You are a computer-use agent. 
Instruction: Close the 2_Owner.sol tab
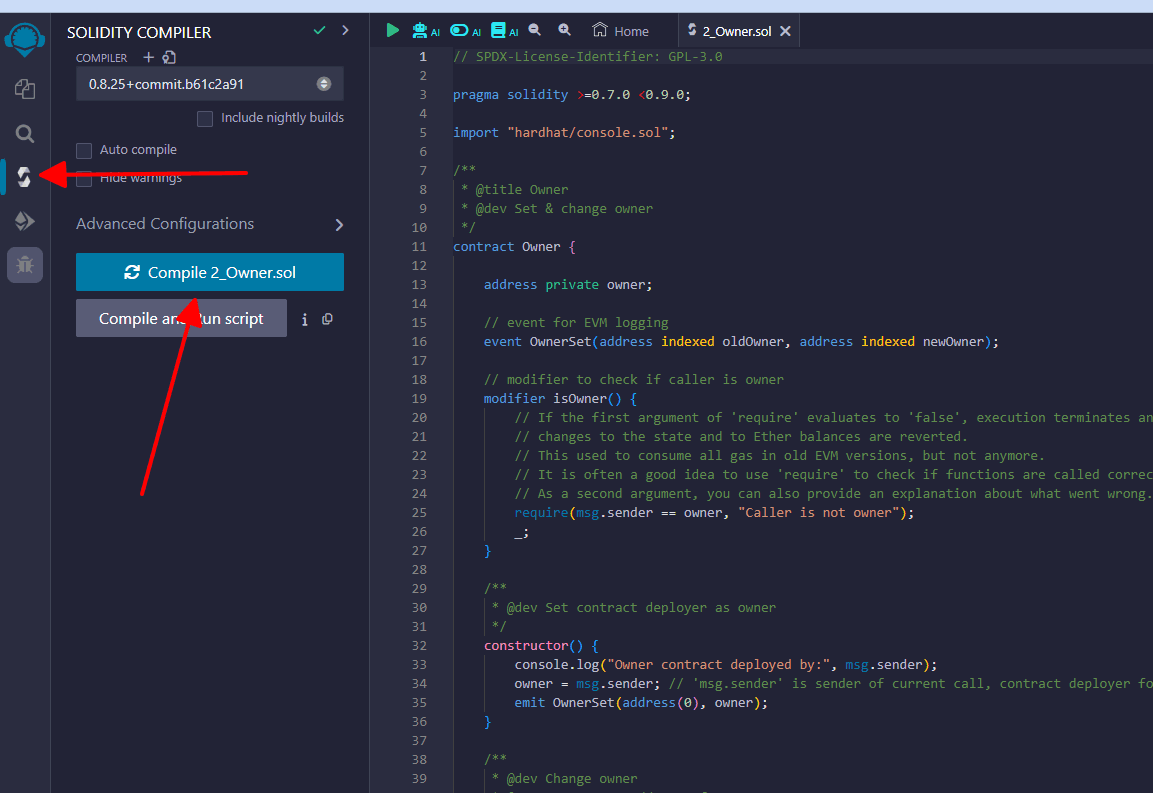(x=785, y=31)
